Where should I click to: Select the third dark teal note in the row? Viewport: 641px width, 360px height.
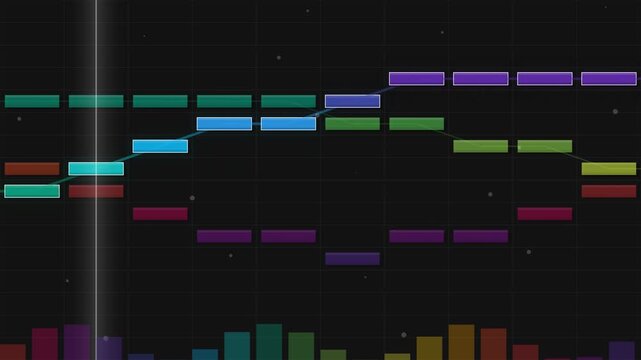pyautogui.click(x=160, y=101)
